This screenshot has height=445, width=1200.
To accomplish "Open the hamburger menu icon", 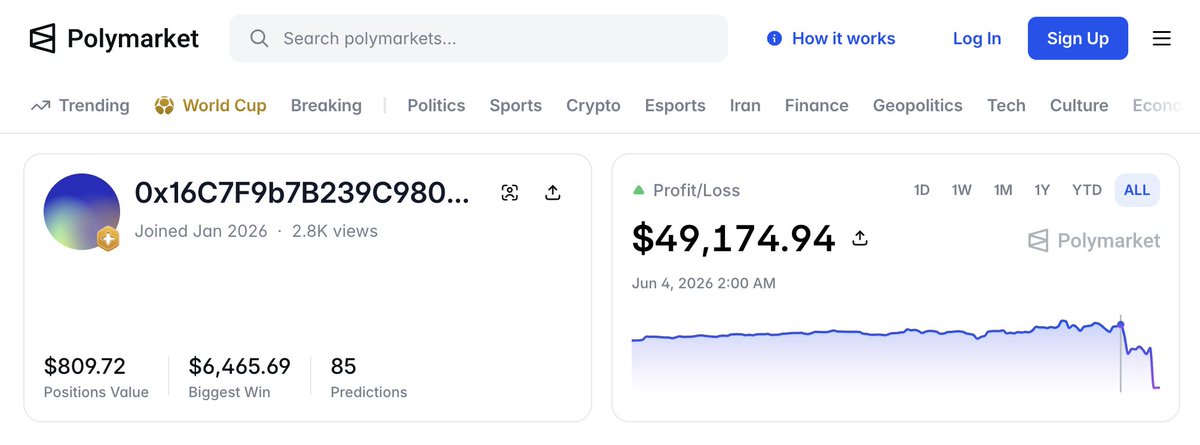I will 1161,39.
